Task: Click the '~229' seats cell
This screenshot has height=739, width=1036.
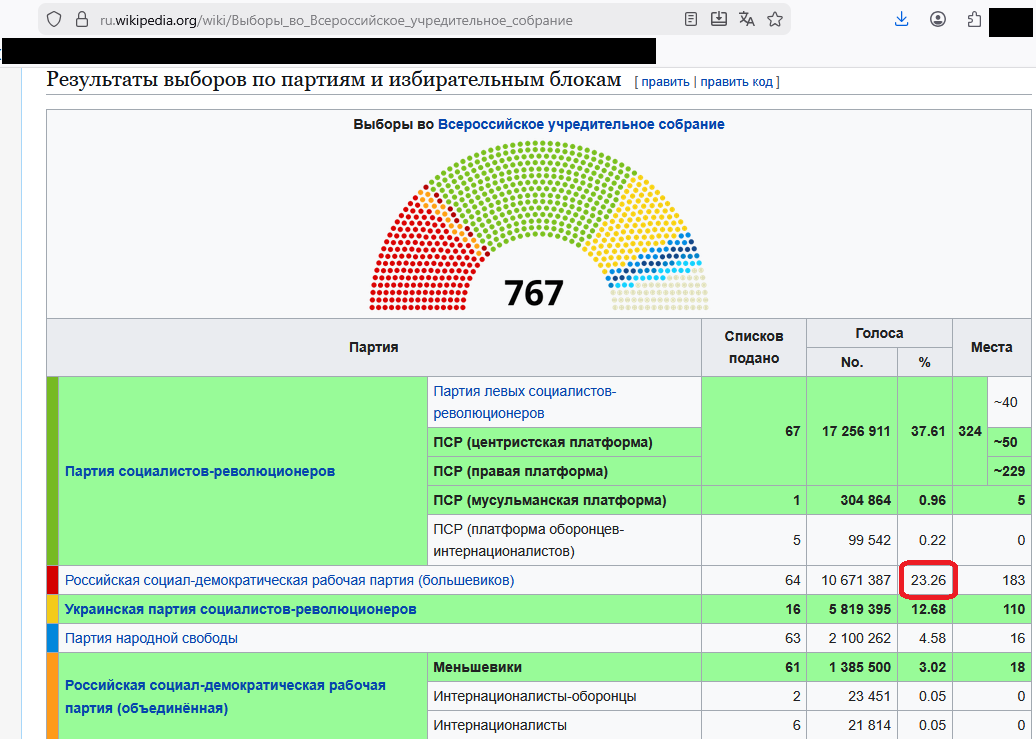Action: [x=1010, y=471]
